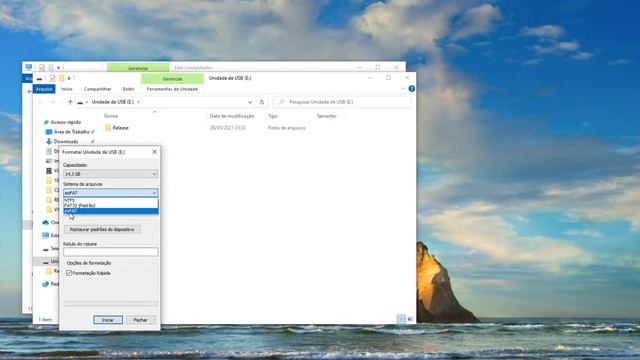Choose FAT32 (Padrão) from the list

111,205
